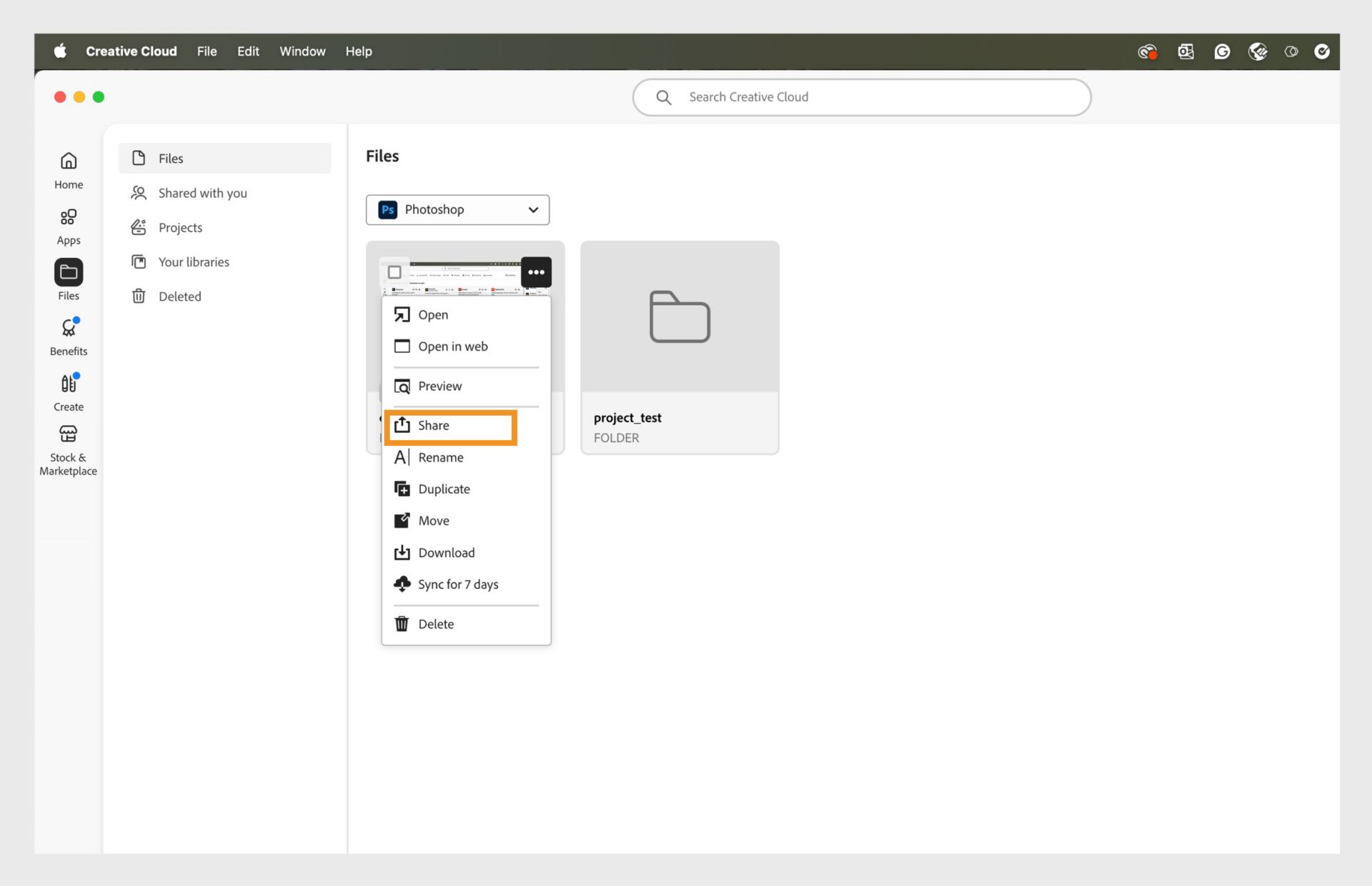Open the three-dot options menu on the file
The height and width of the screenshot is (886, 1372).
pos(536,272)
